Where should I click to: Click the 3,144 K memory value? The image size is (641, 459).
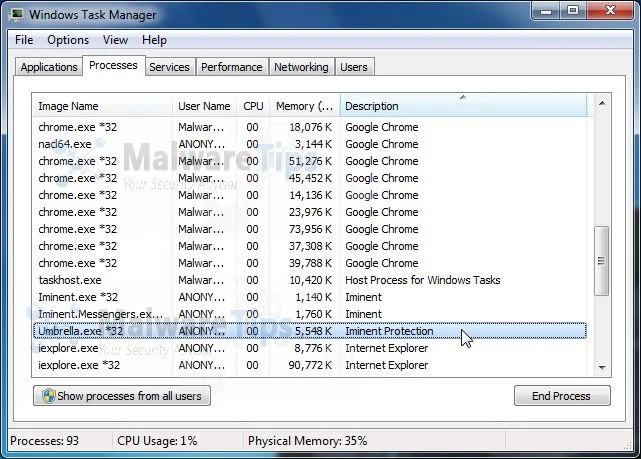(x=313, y=144)
